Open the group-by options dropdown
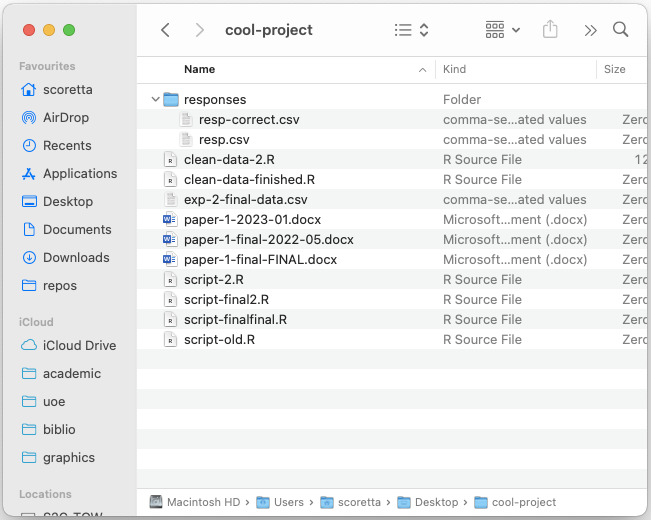 (502, 30)
